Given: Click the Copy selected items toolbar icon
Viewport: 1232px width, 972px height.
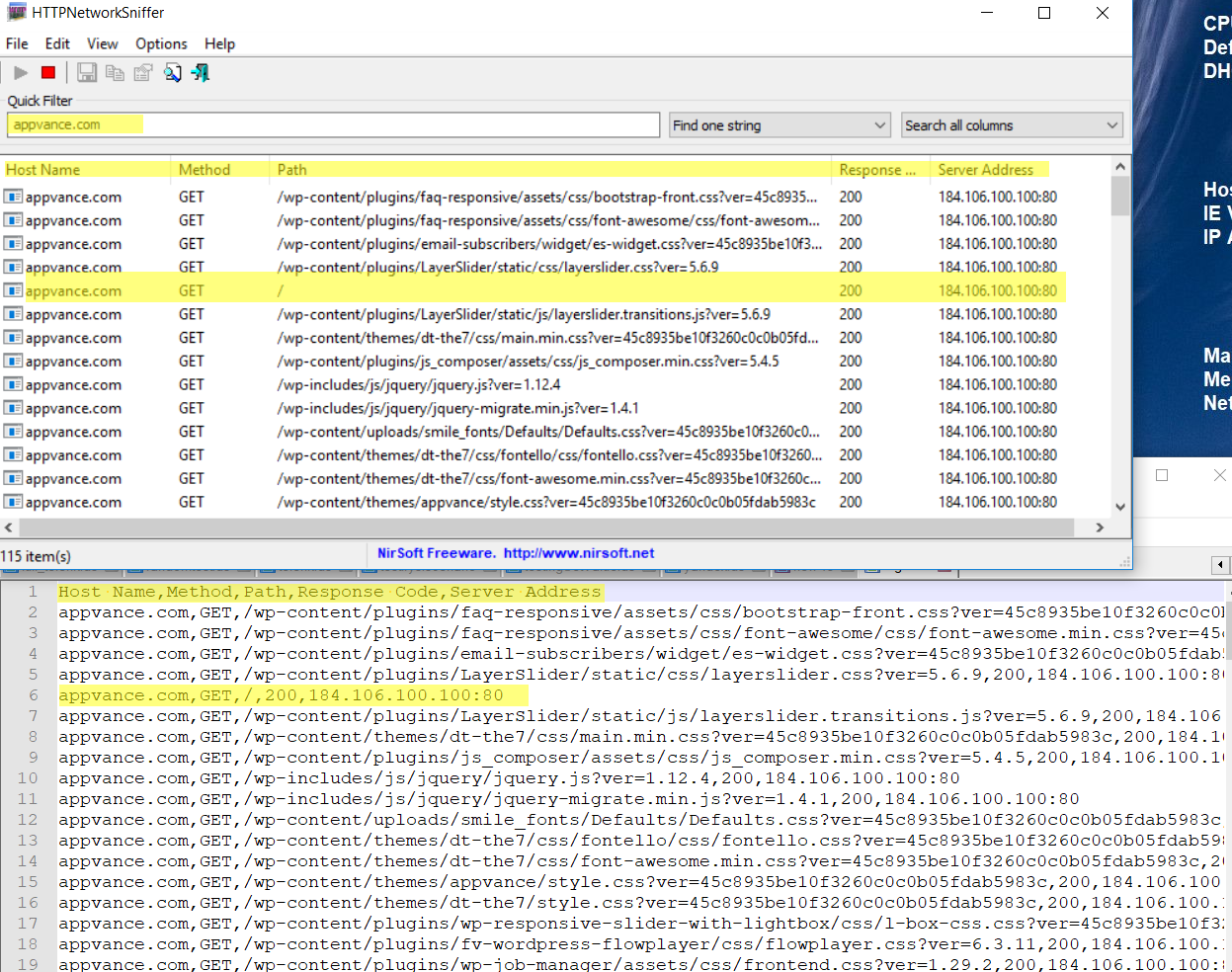Looking at the screenshot, I should pyautogui.click(x=115, y=72).
